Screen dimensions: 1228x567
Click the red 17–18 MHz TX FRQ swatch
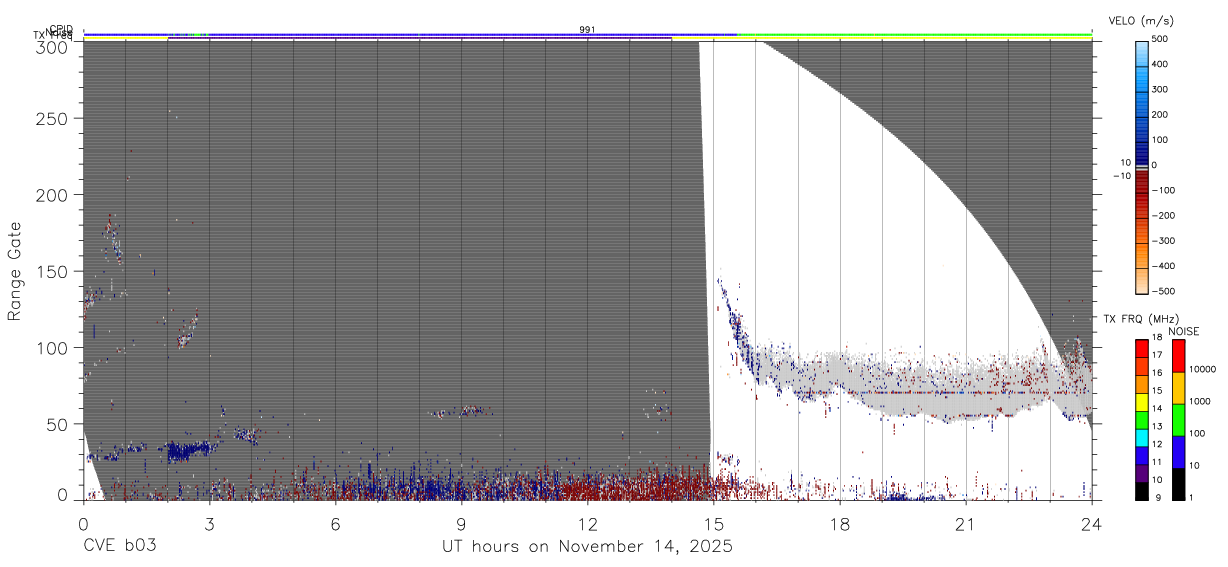[x=1142, y=348]
